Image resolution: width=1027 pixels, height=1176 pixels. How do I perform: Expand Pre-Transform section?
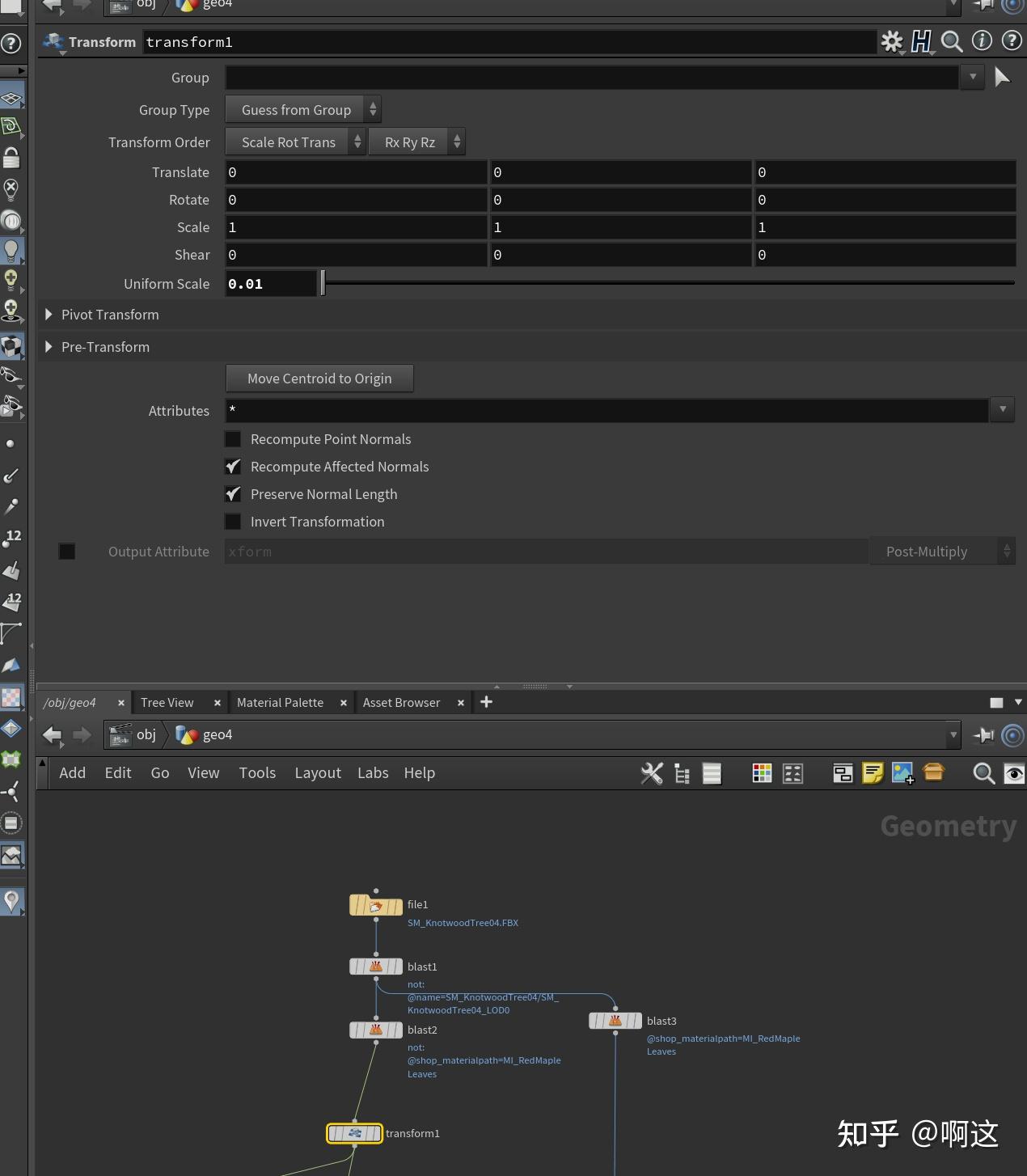(x=49, y=347)
